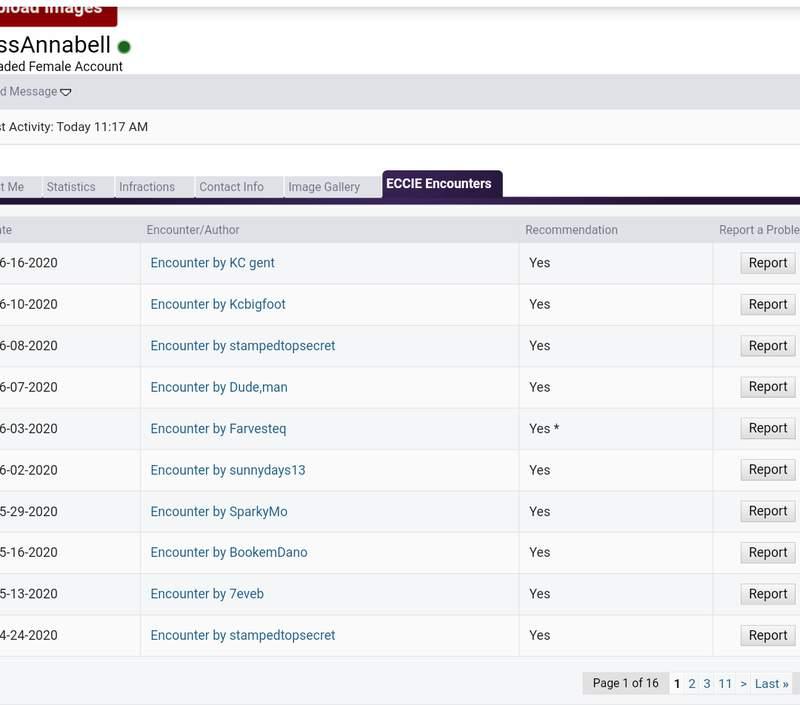Jump to the Last page link
This screenshot has width=800, height=705.
[x=771, y=684]
